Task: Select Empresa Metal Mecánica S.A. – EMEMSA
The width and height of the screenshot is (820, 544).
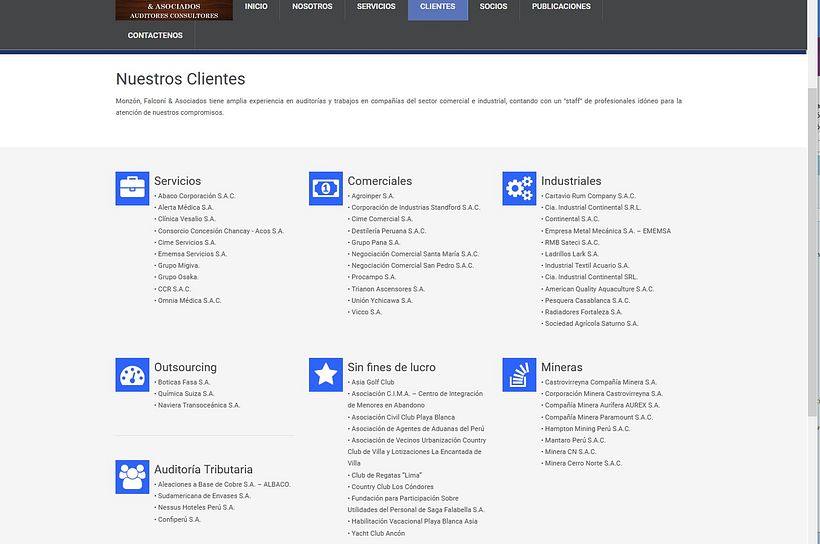Action: coord(608,231)
